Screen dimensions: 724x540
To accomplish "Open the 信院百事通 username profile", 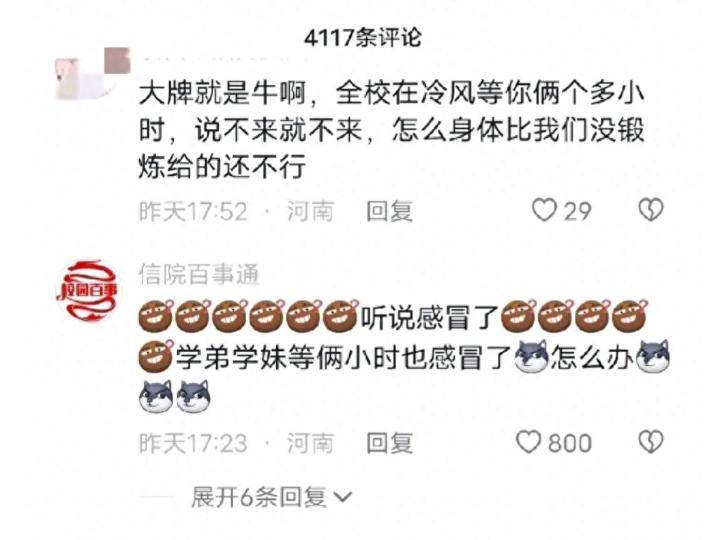I will click(x=199, y=275).
